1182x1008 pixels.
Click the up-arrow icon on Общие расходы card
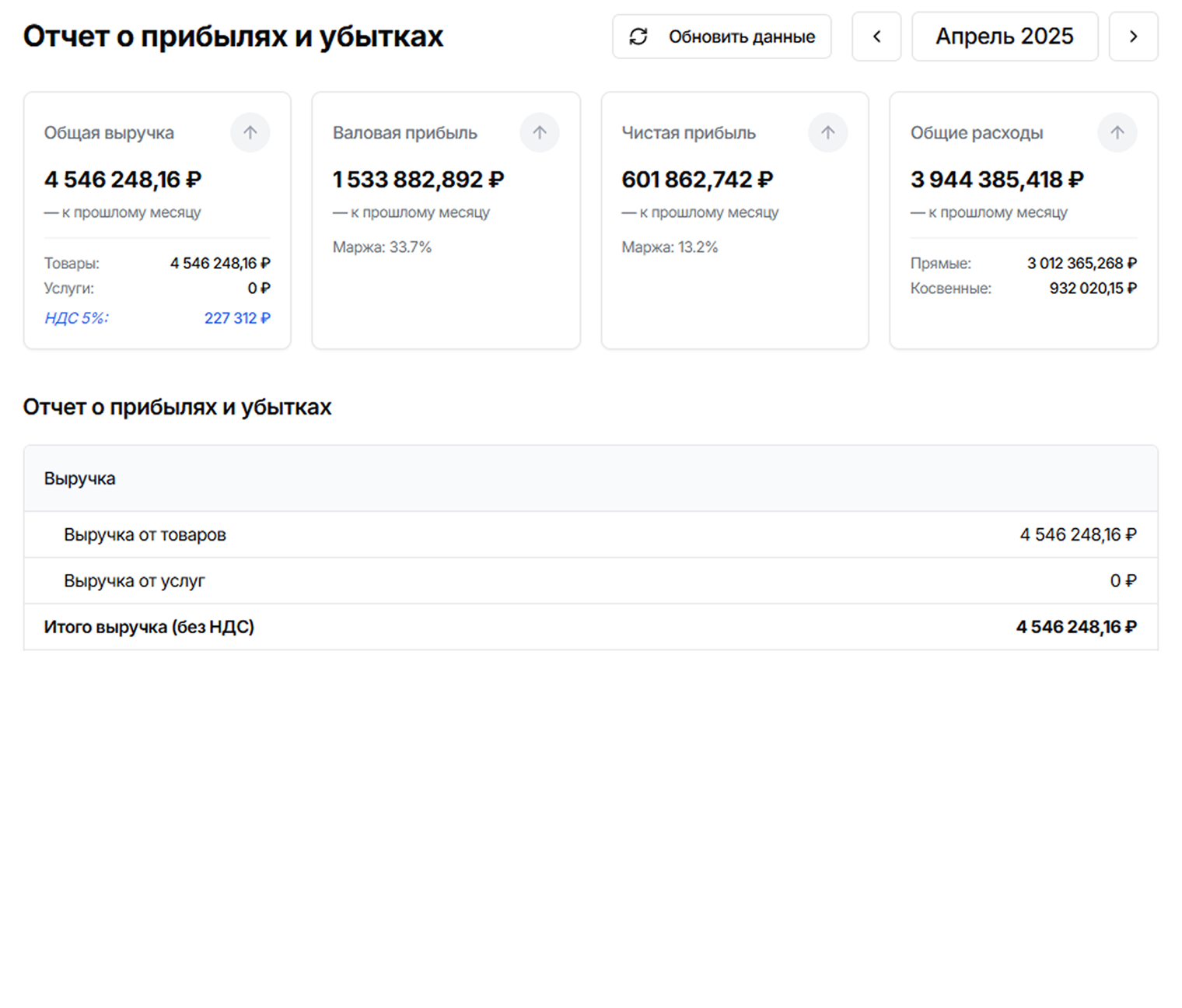click(1117, 132)
